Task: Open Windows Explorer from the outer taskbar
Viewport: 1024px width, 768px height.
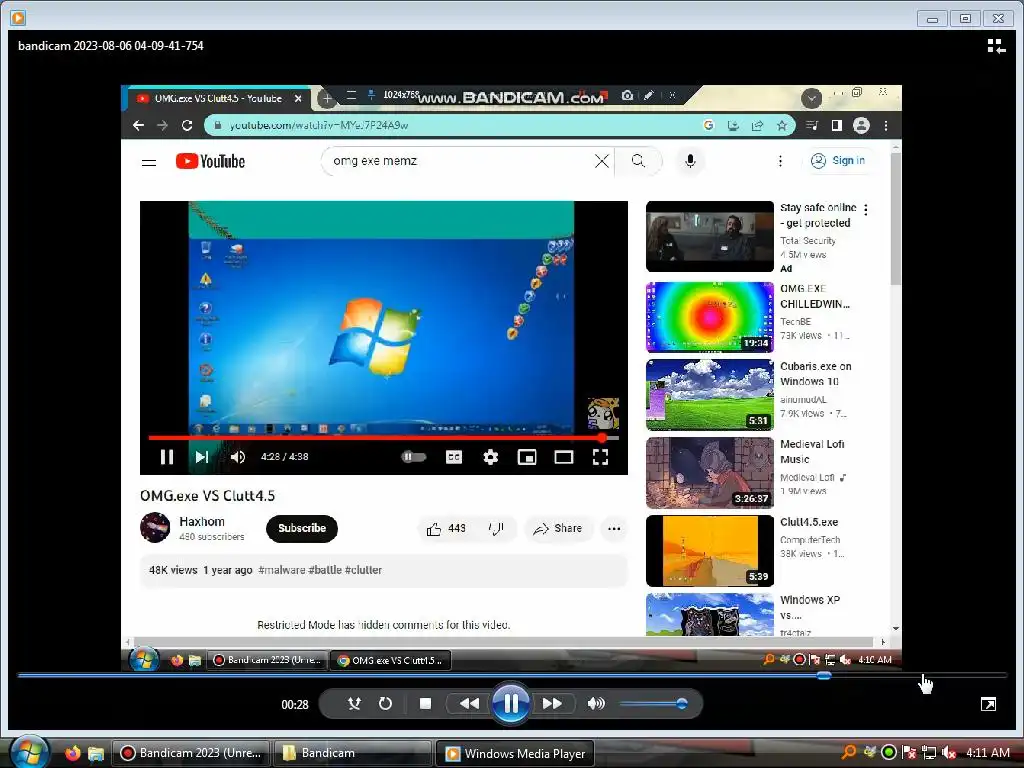Action: (96, 753)
